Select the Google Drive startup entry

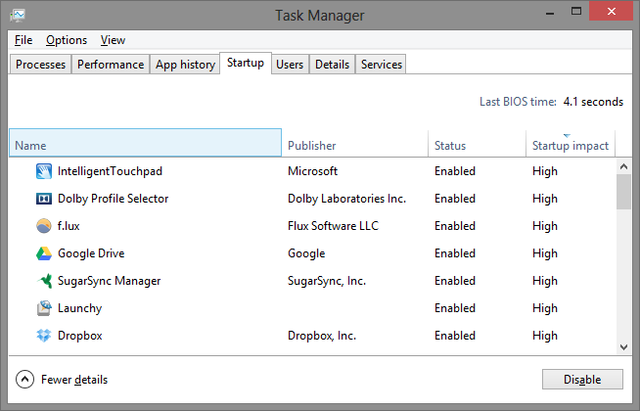tap(91, 253)
